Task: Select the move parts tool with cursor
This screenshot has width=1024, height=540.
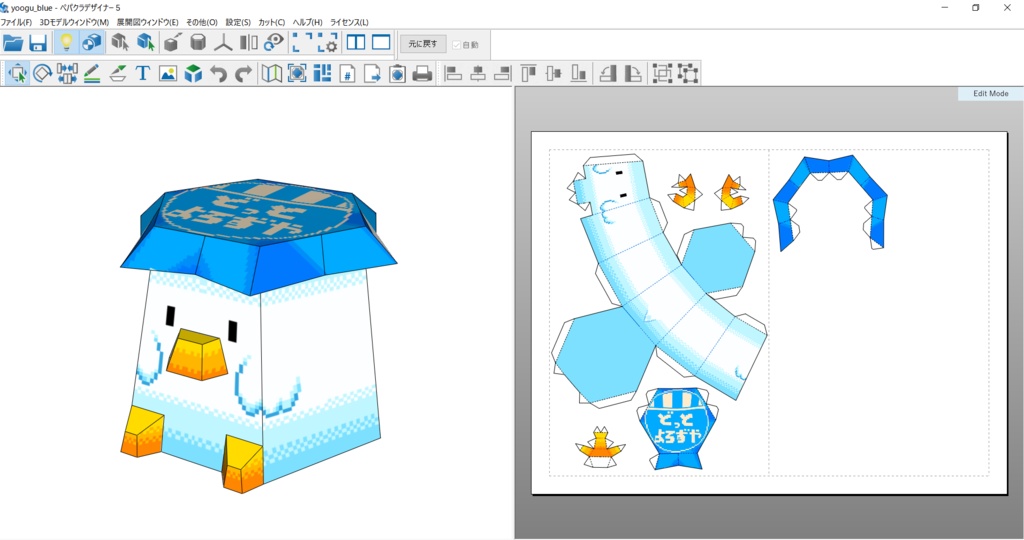Action: point(17,73)
